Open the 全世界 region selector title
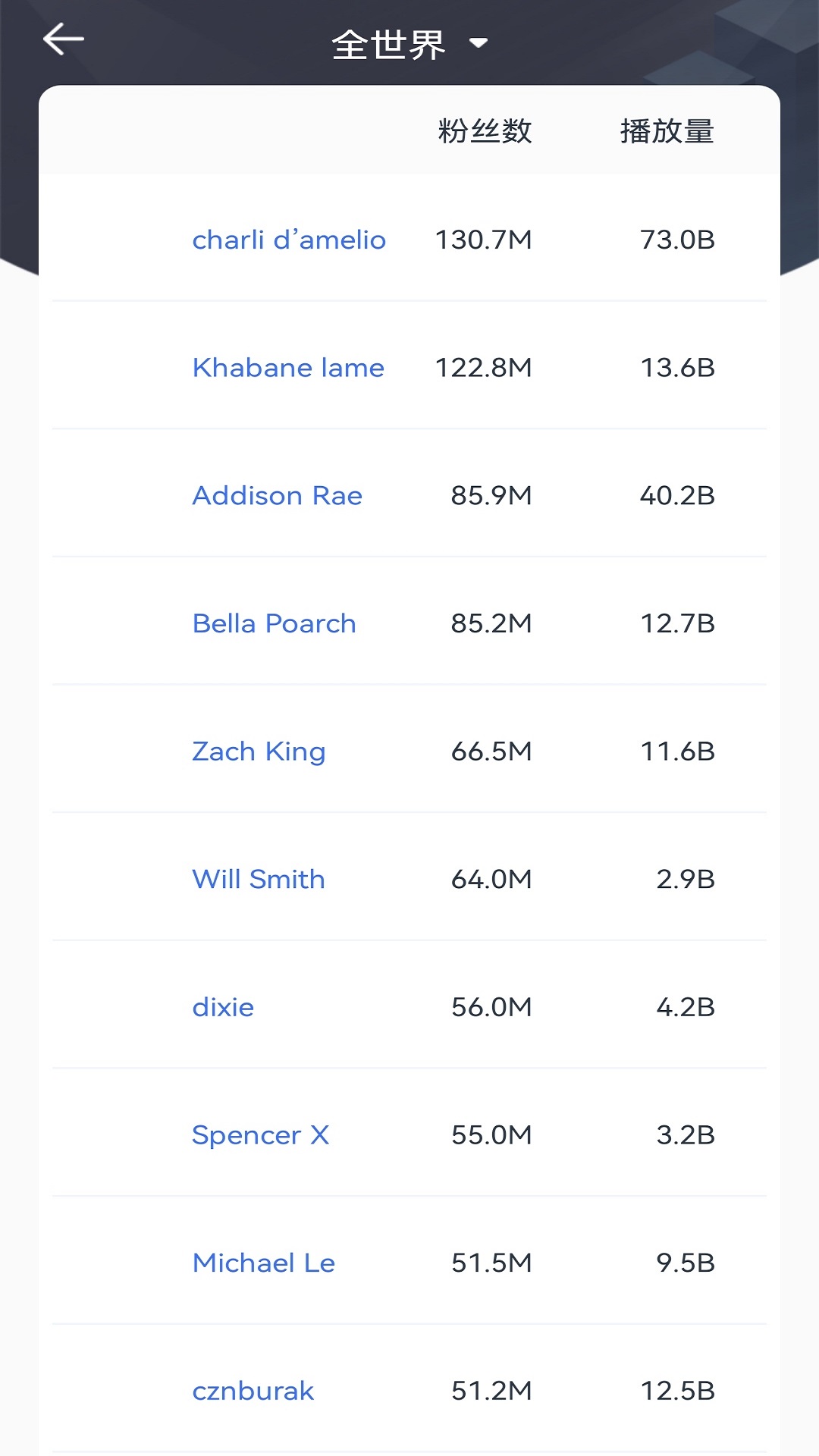The height and width of the screenshot is (1456, 819). [x=388, y=45]
